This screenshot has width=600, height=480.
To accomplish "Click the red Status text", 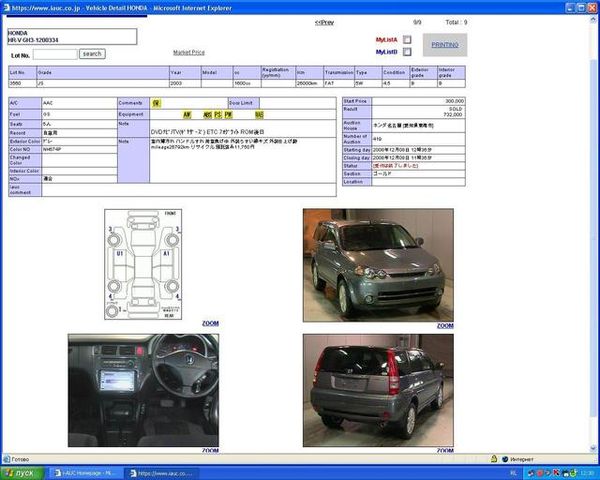I will (396, 166).
